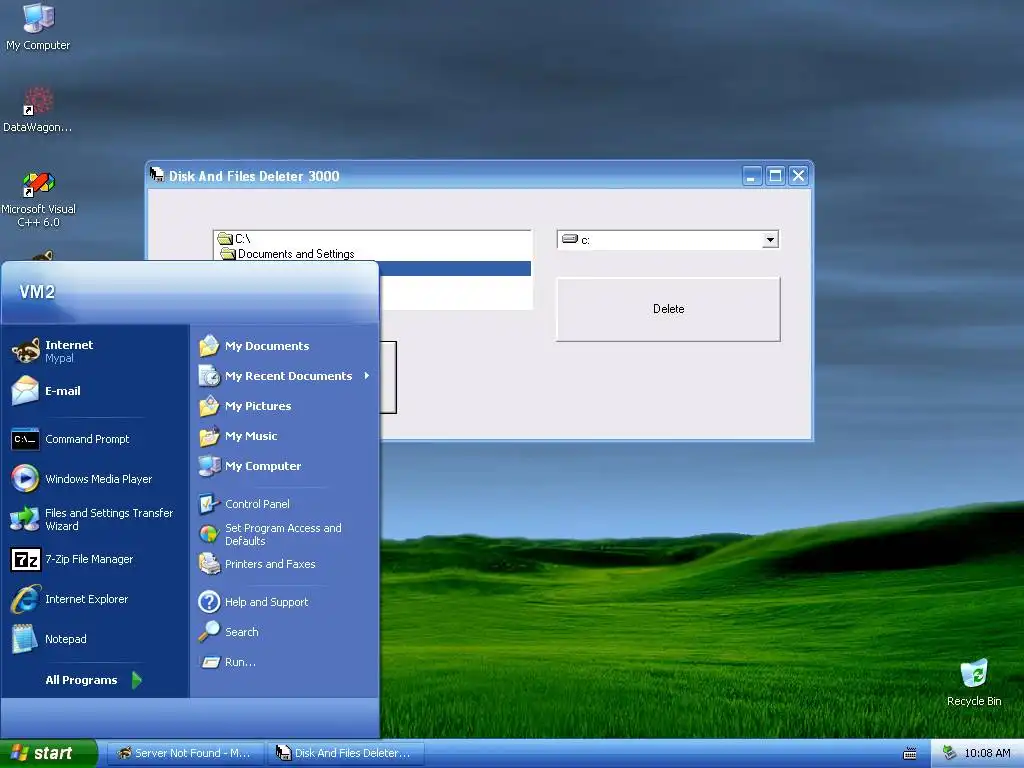Launch Command Prompt from Start menu
This screenshot has height=768, width=1024.
pos(95,439)
